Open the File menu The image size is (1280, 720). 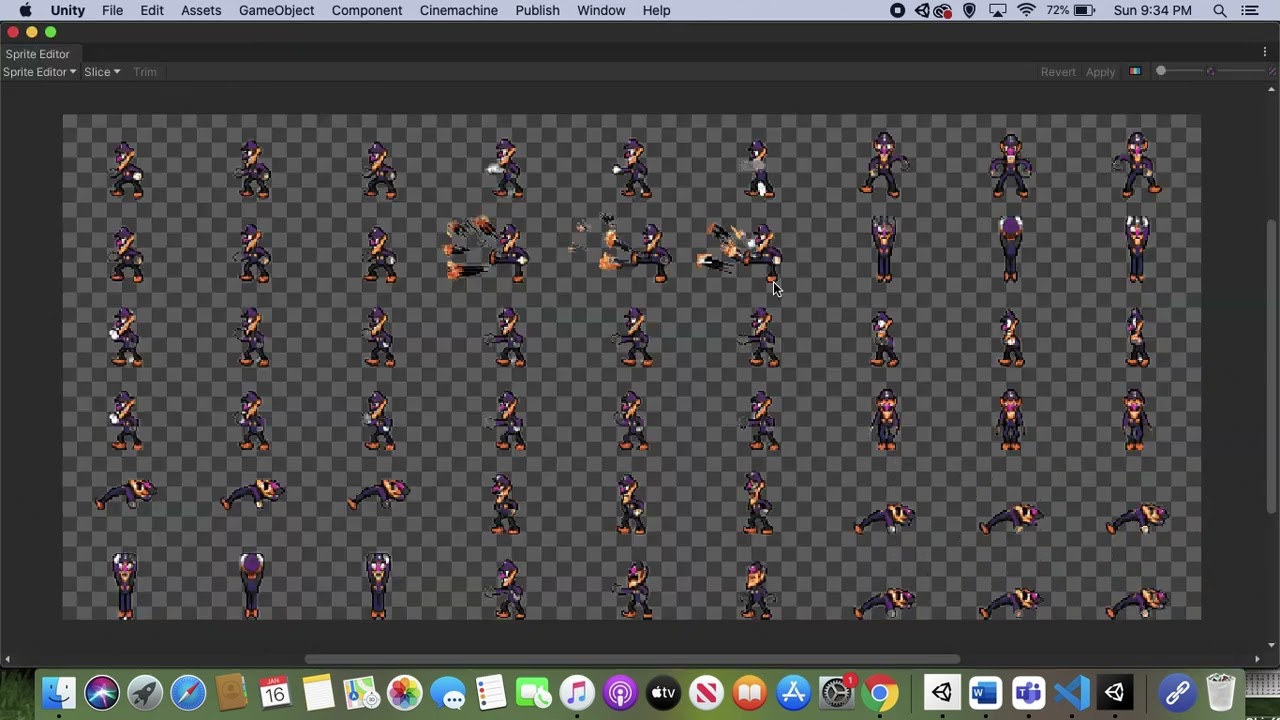112,10
